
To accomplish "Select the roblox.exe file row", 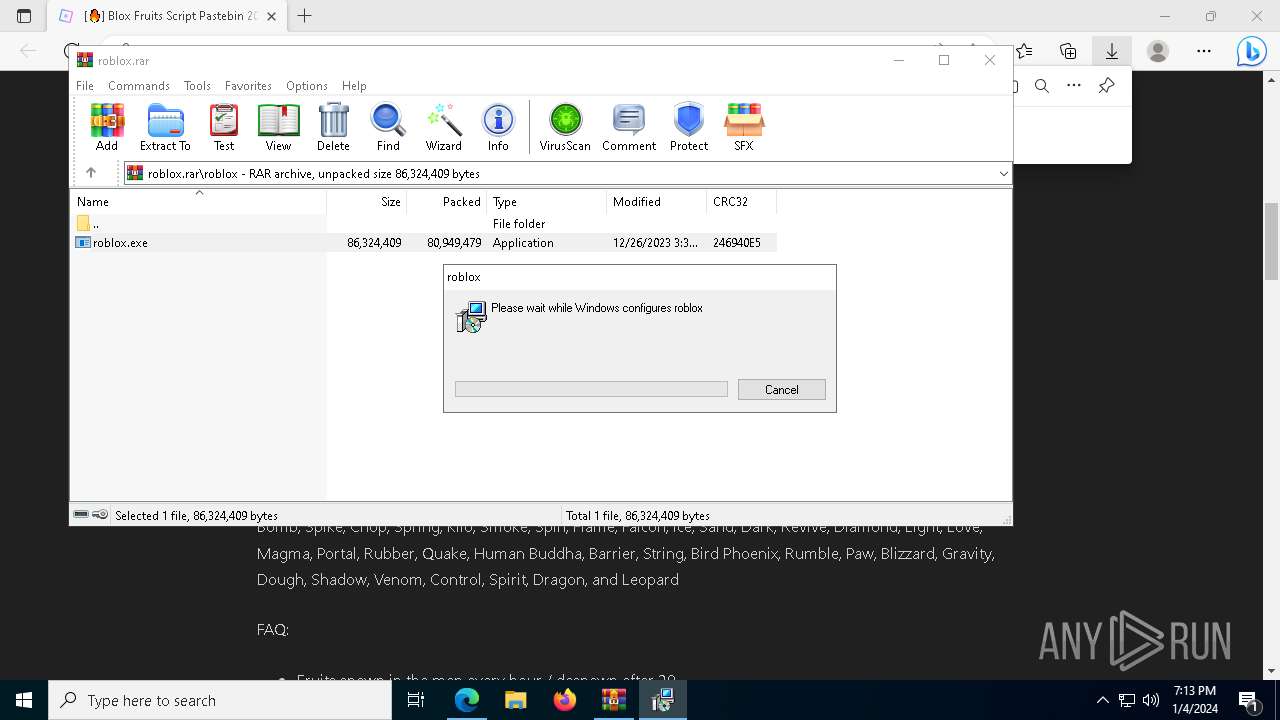I will 424,243.
